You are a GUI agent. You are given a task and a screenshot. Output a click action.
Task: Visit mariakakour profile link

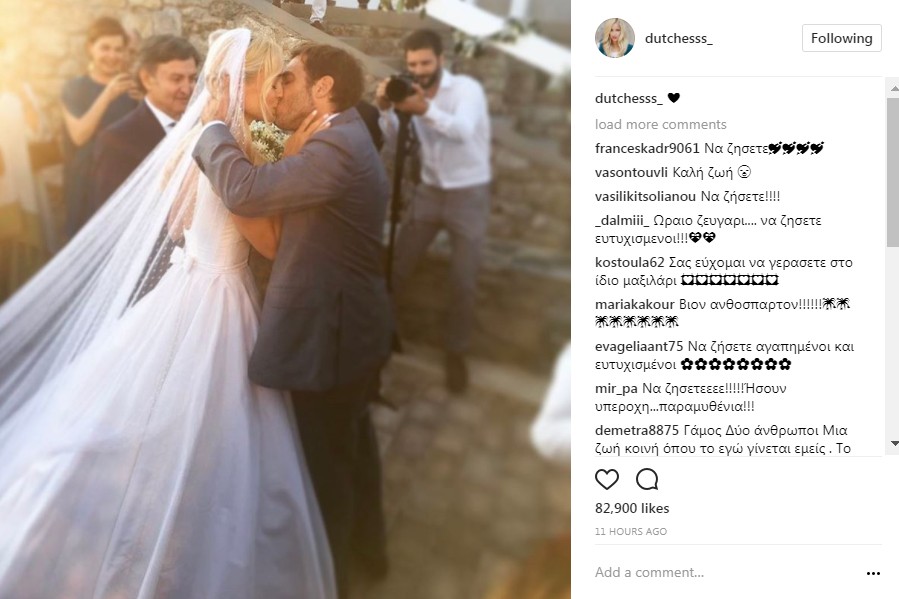(x=635, y=304)
